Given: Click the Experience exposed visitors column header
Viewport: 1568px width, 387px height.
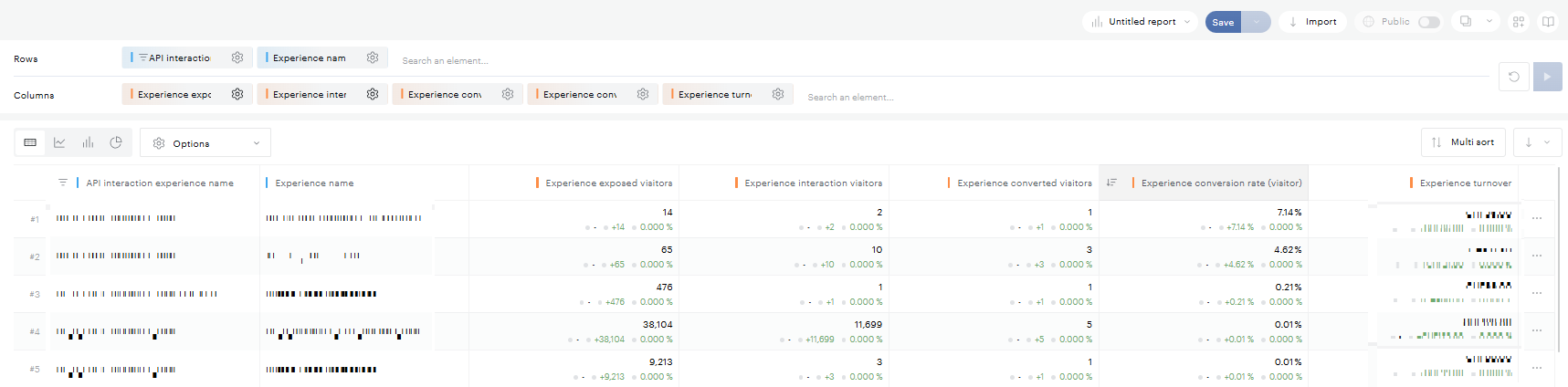Looking at the screenshot, I should tap(608, 183).
